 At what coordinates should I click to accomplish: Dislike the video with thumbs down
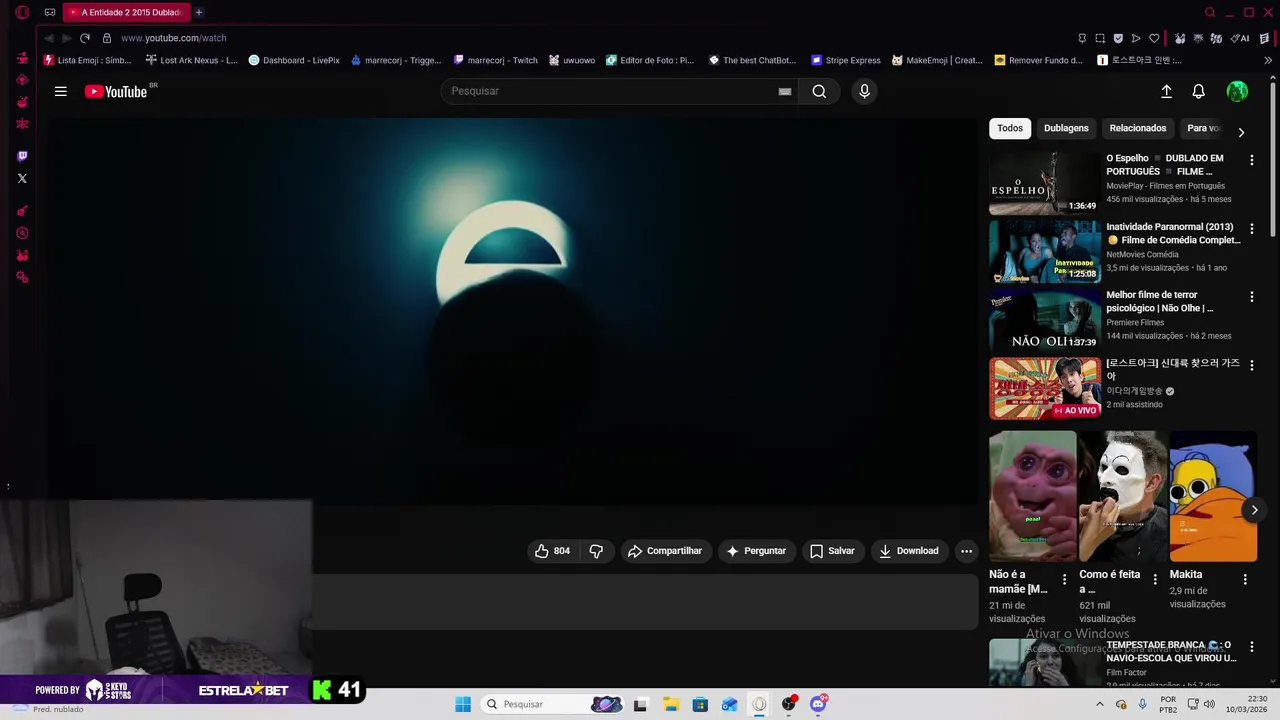tap(596, 551)
